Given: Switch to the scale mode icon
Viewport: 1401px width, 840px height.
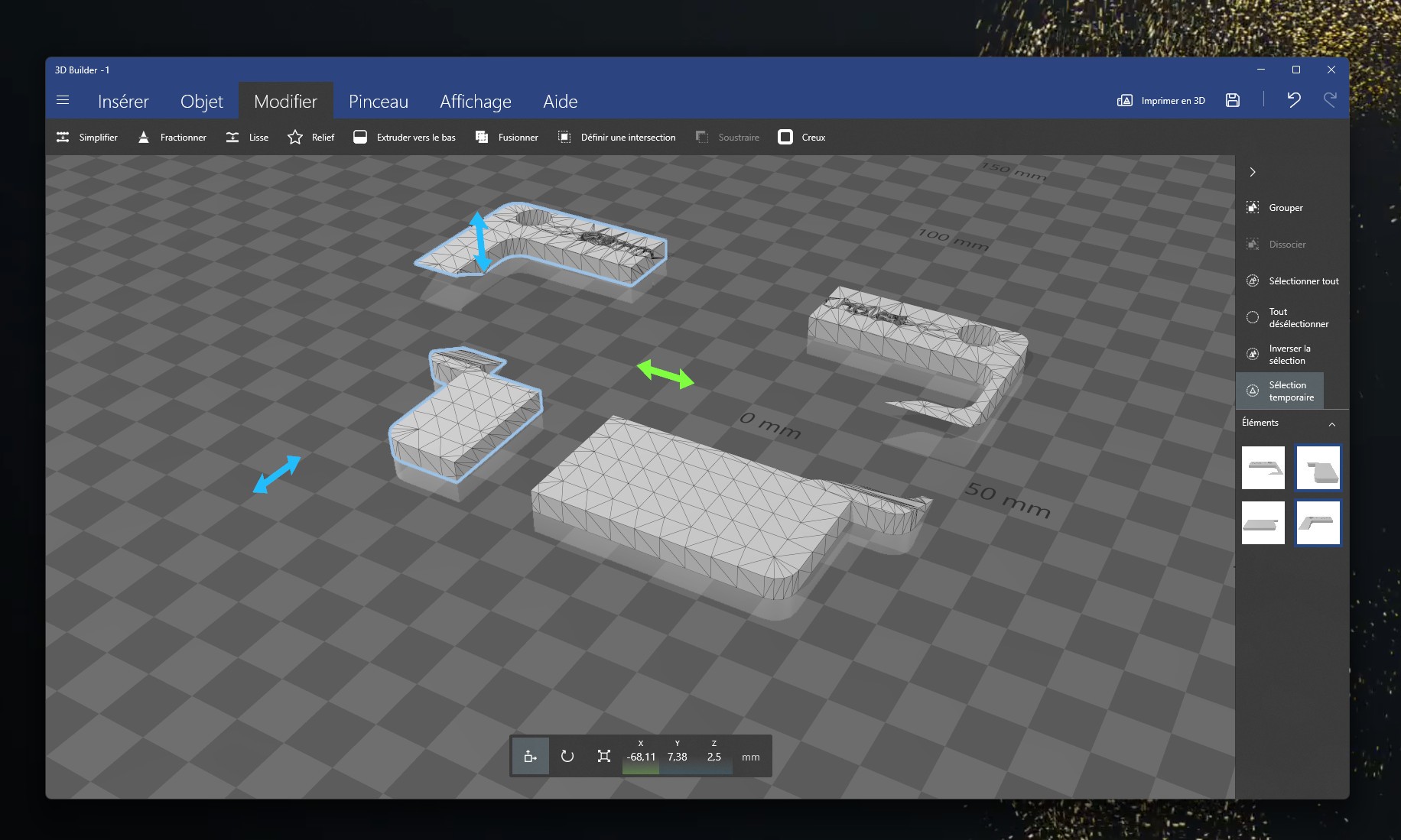Looking at the screenshot, I should [x=603, y=756].
